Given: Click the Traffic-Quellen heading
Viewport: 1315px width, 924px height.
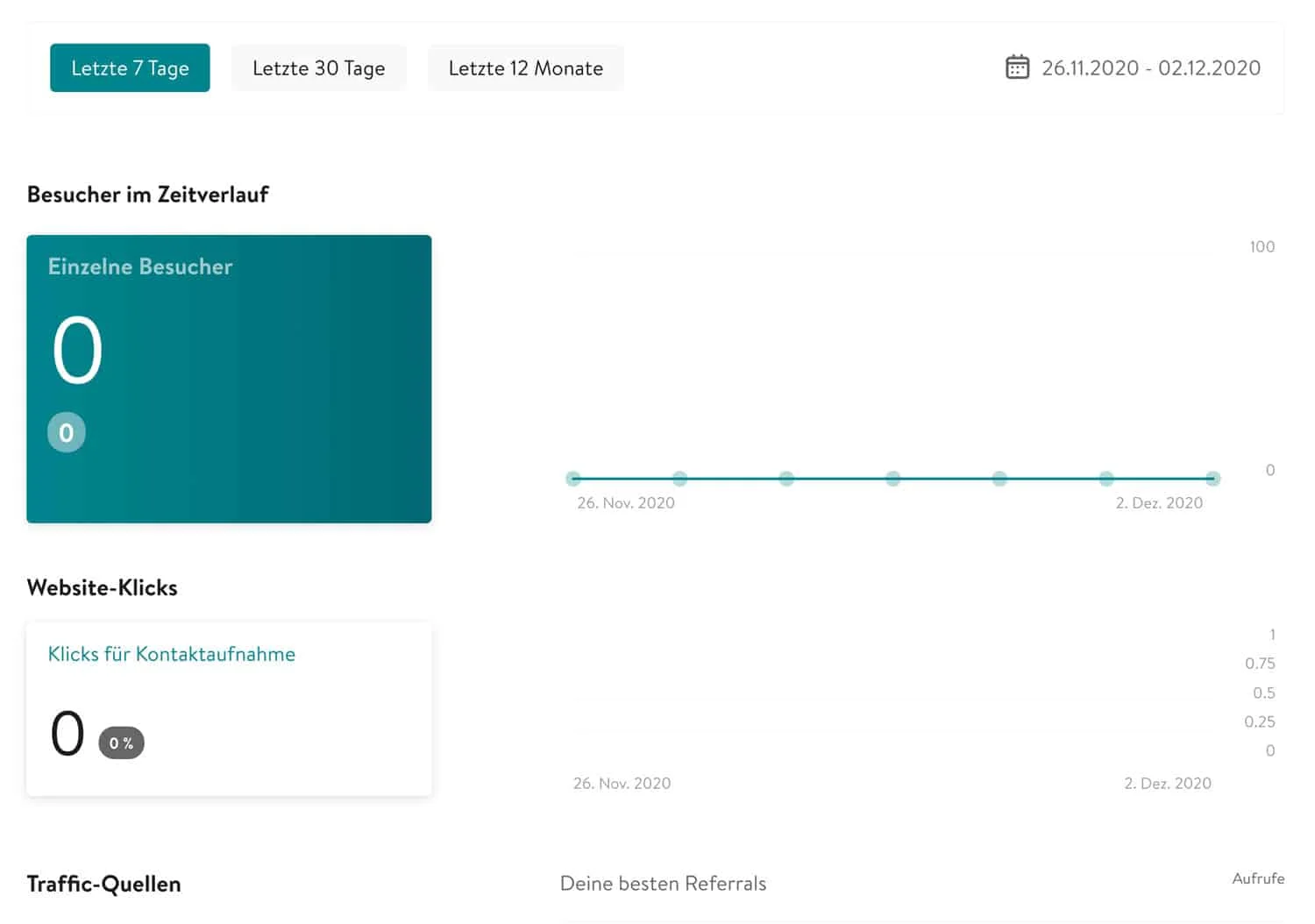Looking at the screenshot, I should 103,884.
